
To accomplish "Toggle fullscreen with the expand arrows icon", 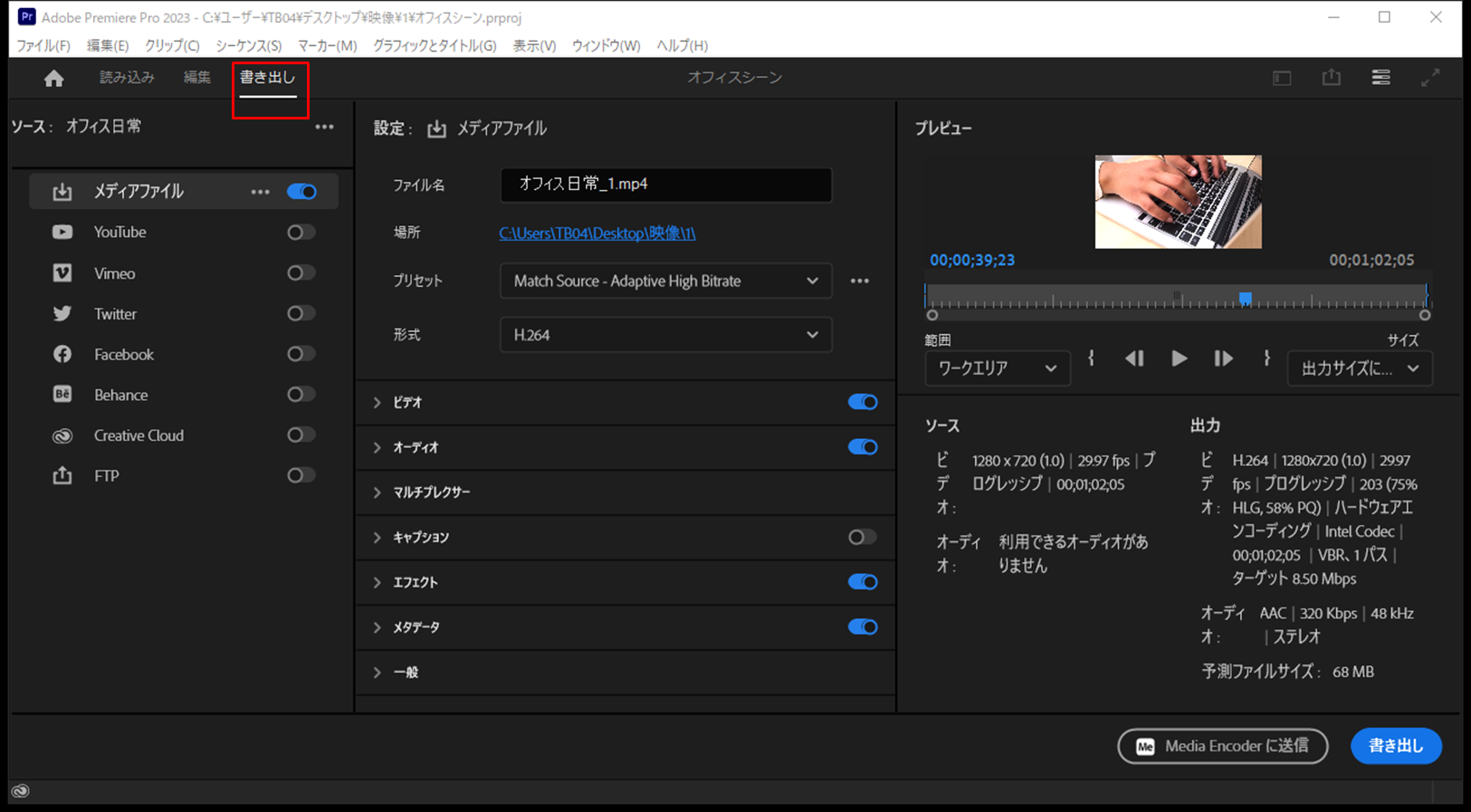I will (x=1430, y=78).
